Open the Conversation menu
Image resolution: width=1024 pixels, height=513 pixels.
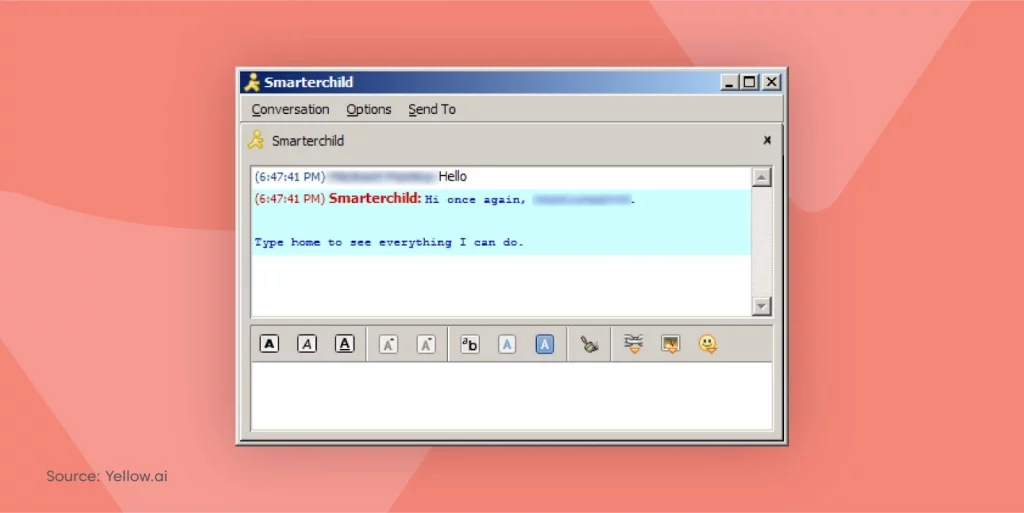coord(291,110)
